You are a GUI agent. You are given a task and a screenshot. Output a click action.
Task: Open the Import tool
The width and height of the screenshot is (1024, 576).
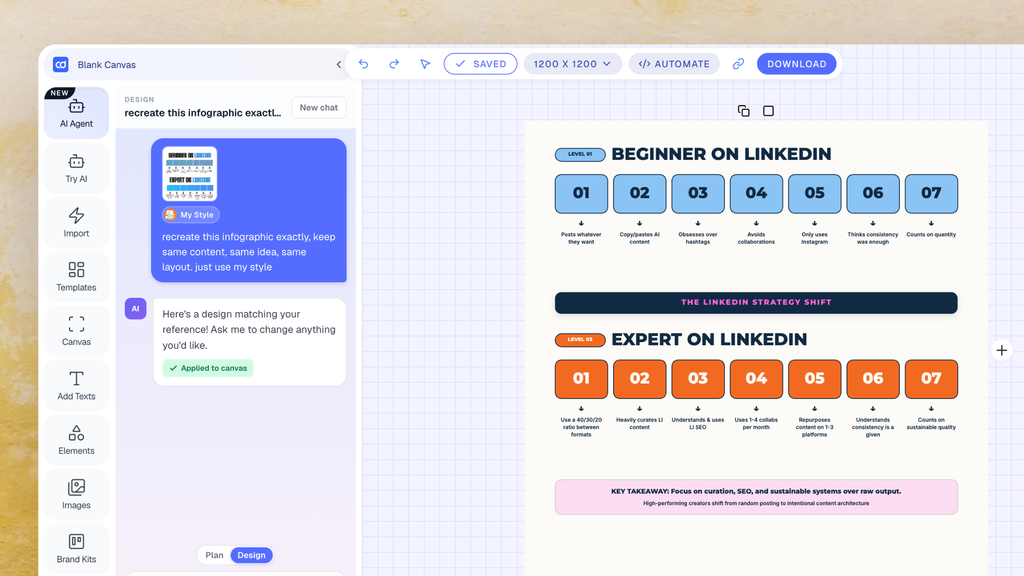click(76, 223)
